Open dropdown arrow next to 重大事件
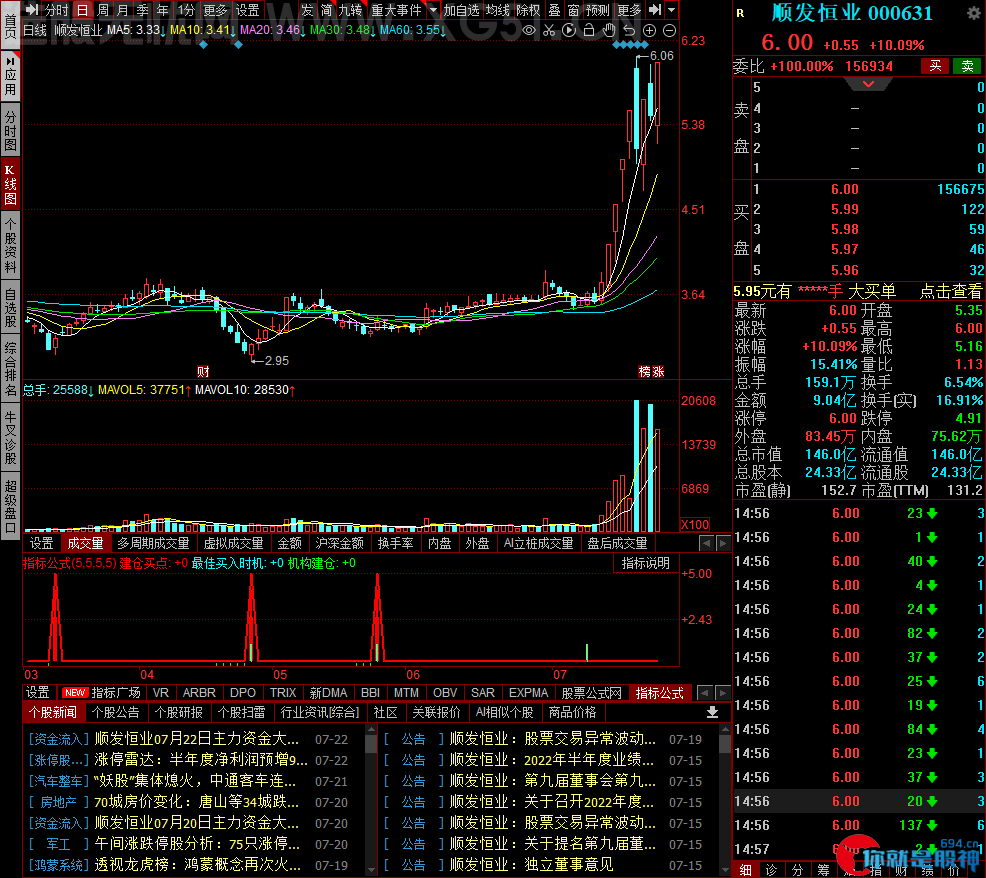The image size is (986, 878). pyautogui.click(x=433, y=10)
